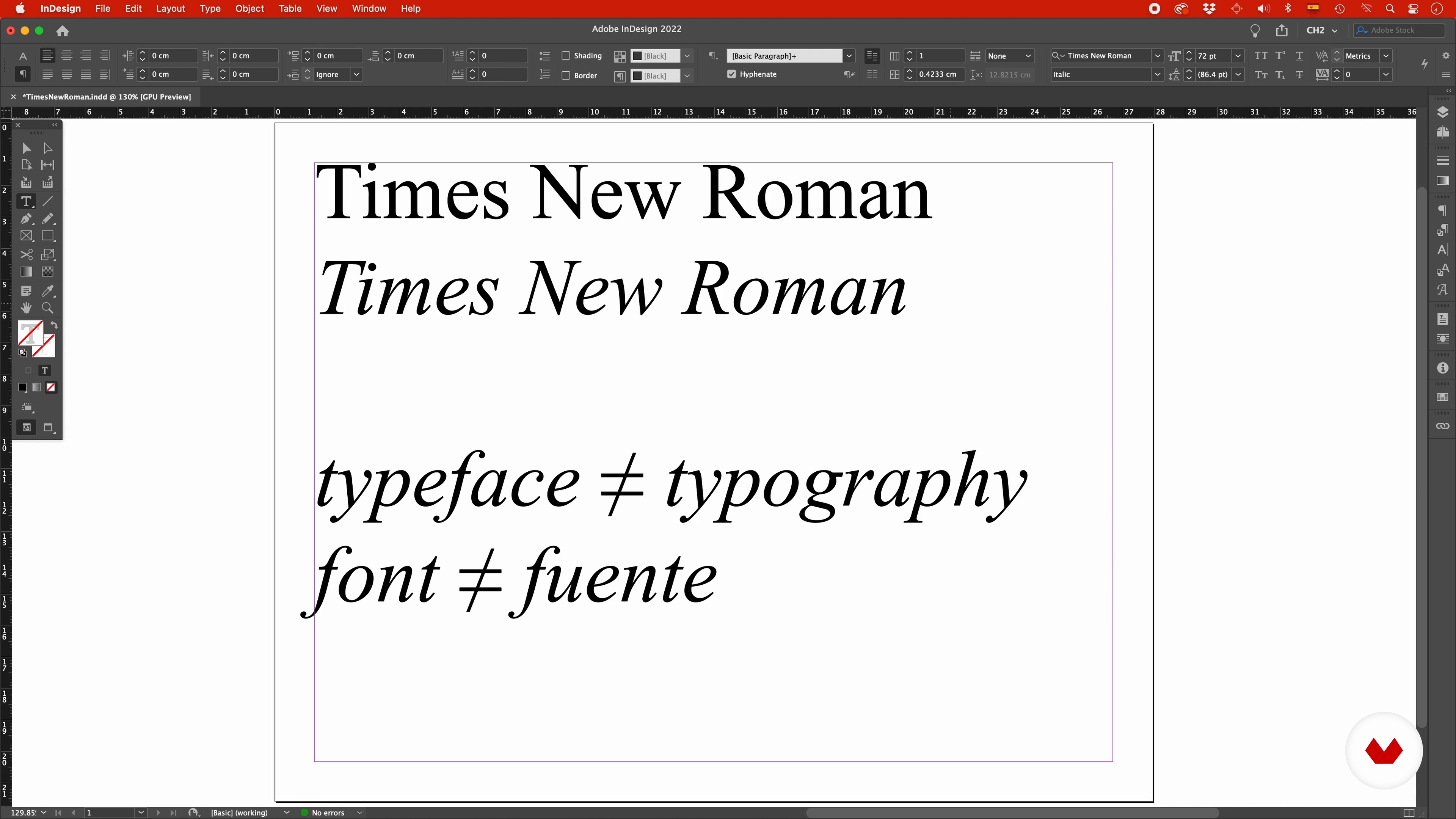This screenshot has height=819, width=1456.
Task: Select the Rectangle Frame tool
Action: (26, 236)
